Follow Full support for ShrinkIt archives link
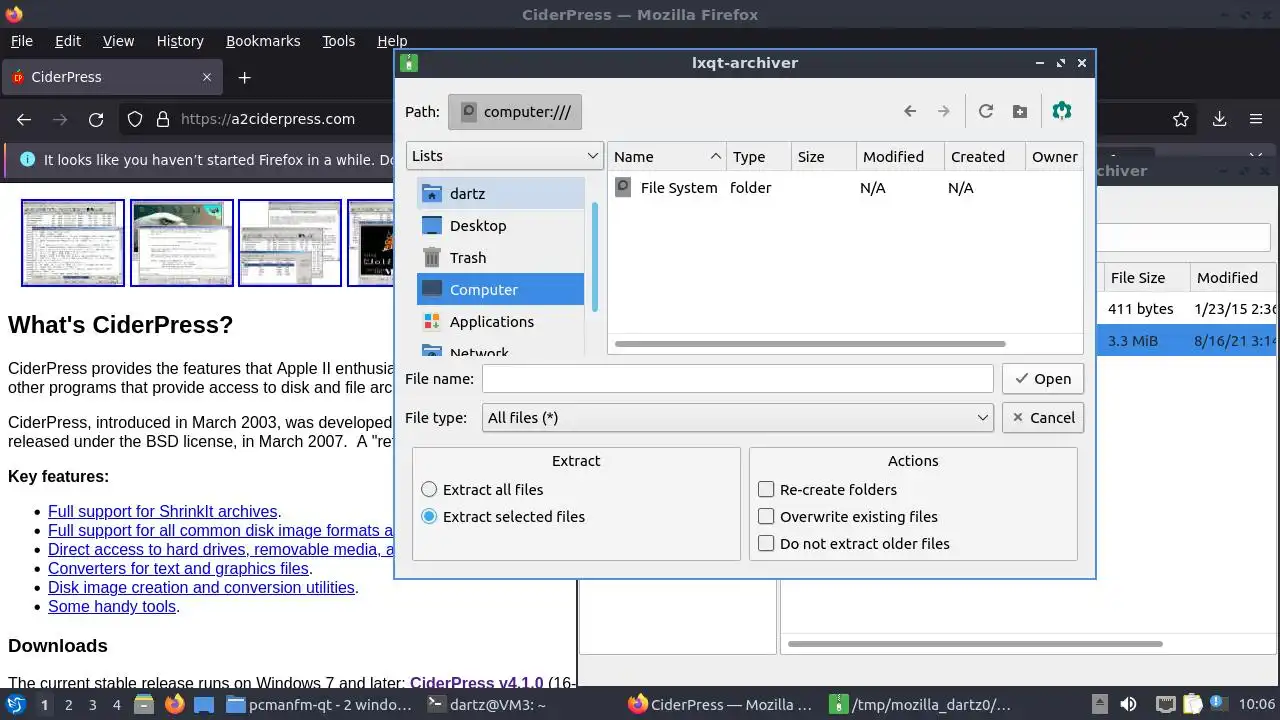Screen dimensions: 1280x720 click(163, 512)
